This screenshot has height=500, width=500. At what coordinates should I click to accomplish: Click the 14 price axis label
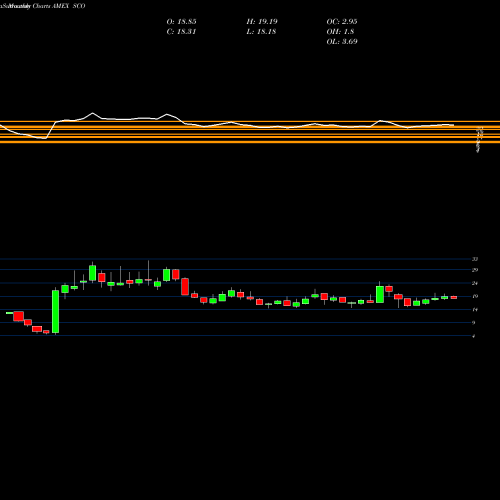pos(475,309)
